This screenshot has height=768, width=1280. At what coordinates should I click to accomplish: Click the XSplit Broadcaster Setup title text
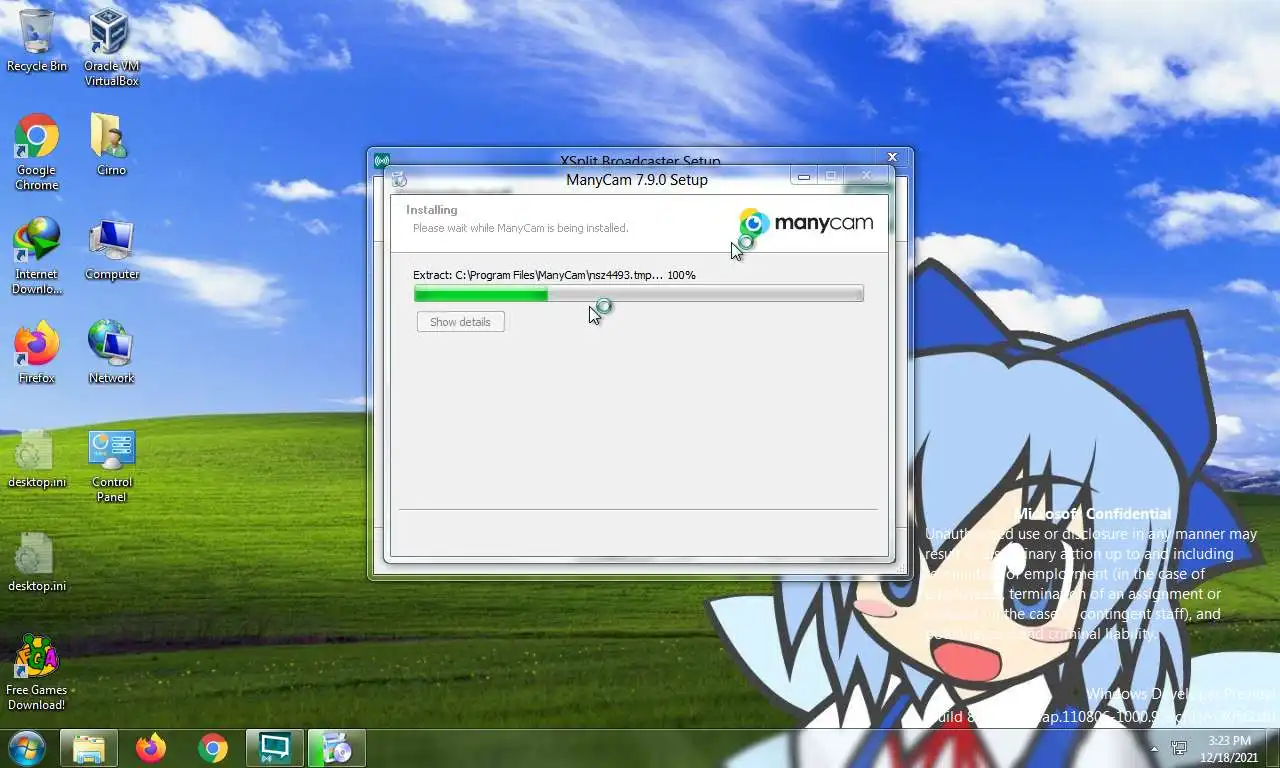(x=640, y=160)
